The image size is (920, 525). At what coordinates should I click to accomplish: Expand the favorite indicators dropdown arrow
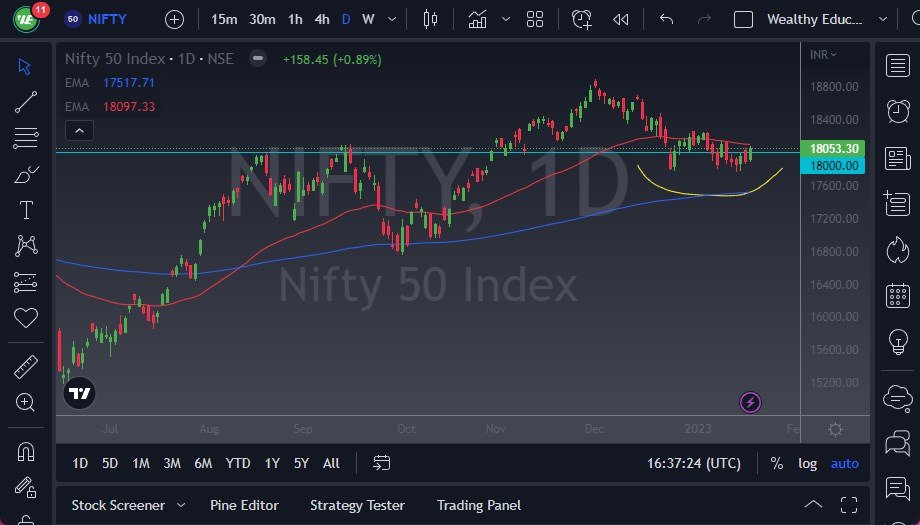(506, 19)
